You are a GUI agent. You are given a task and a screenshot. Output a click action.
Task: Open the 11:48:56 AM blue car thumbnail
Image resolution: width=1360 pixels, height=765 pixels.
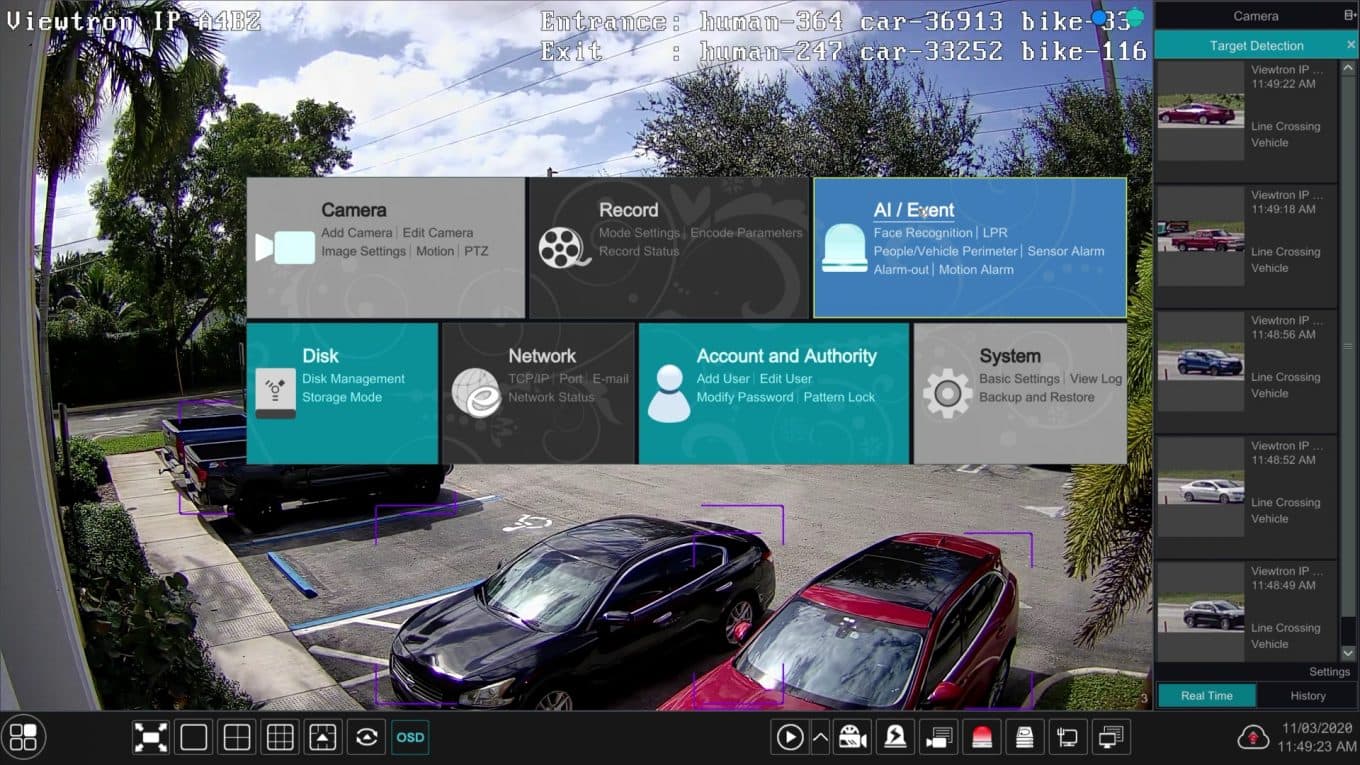[1200, 361]
